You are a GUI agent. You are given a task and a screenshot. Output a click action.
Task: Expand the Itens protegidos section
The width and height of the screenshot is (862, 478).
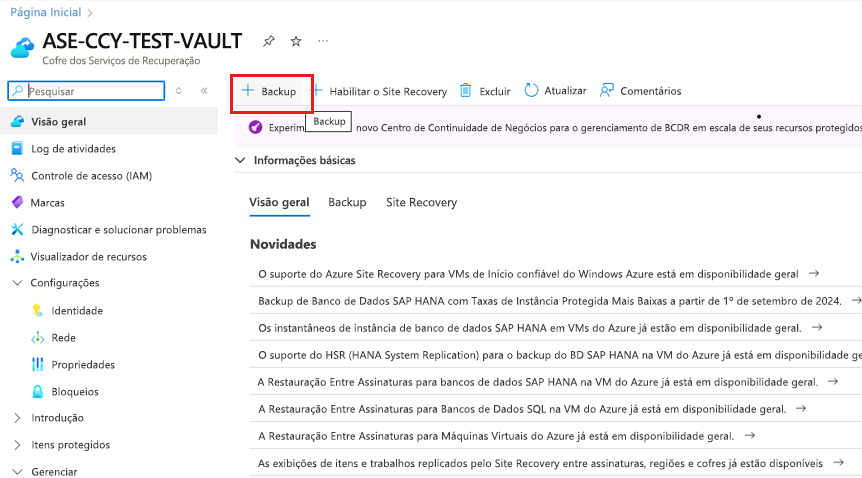pos(18,445)
